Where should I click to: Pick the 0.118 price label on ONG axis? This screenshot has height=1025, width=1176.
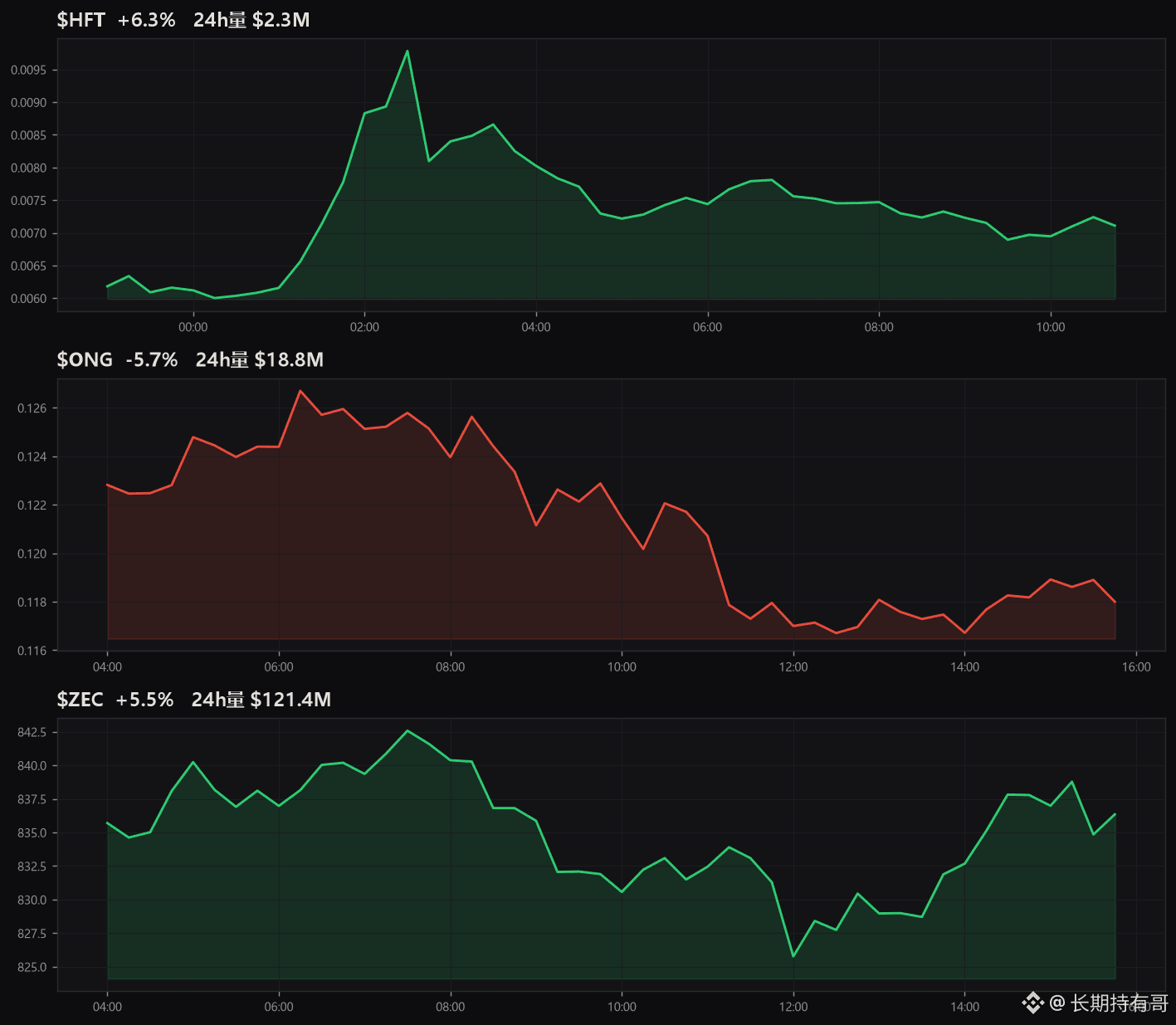(32, 603)
